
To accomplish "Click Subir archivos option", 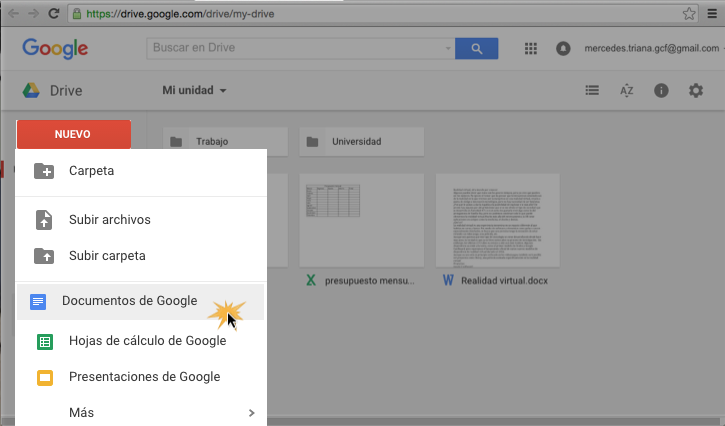I will click(x=109, y=219).
